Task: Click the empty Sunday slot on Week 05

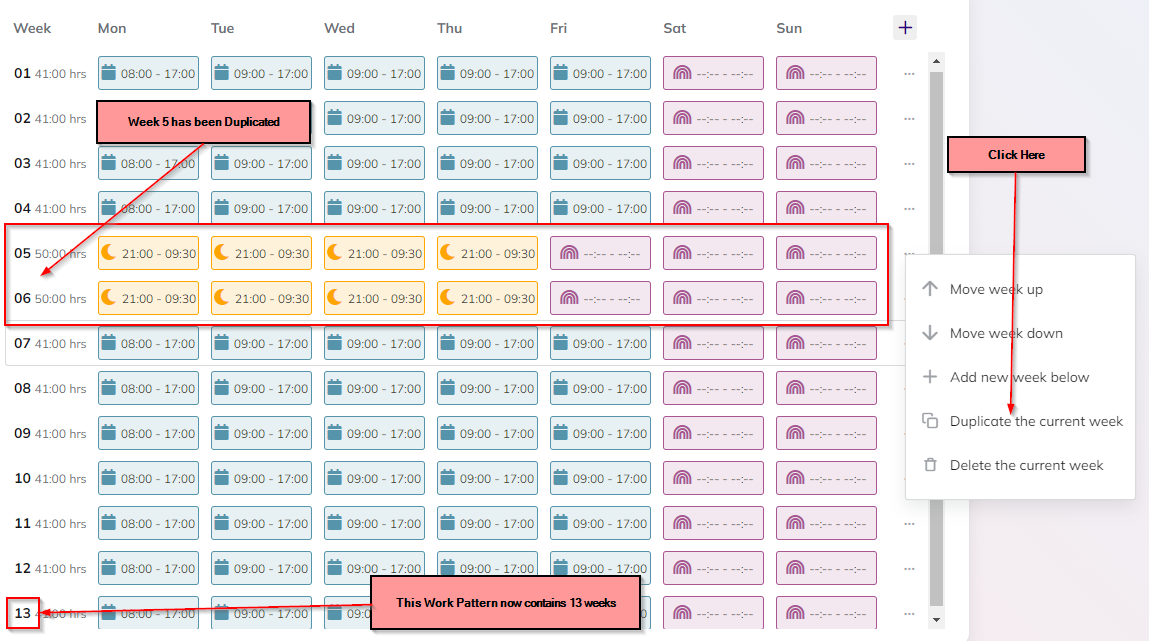Action: (x=826, y=253)
